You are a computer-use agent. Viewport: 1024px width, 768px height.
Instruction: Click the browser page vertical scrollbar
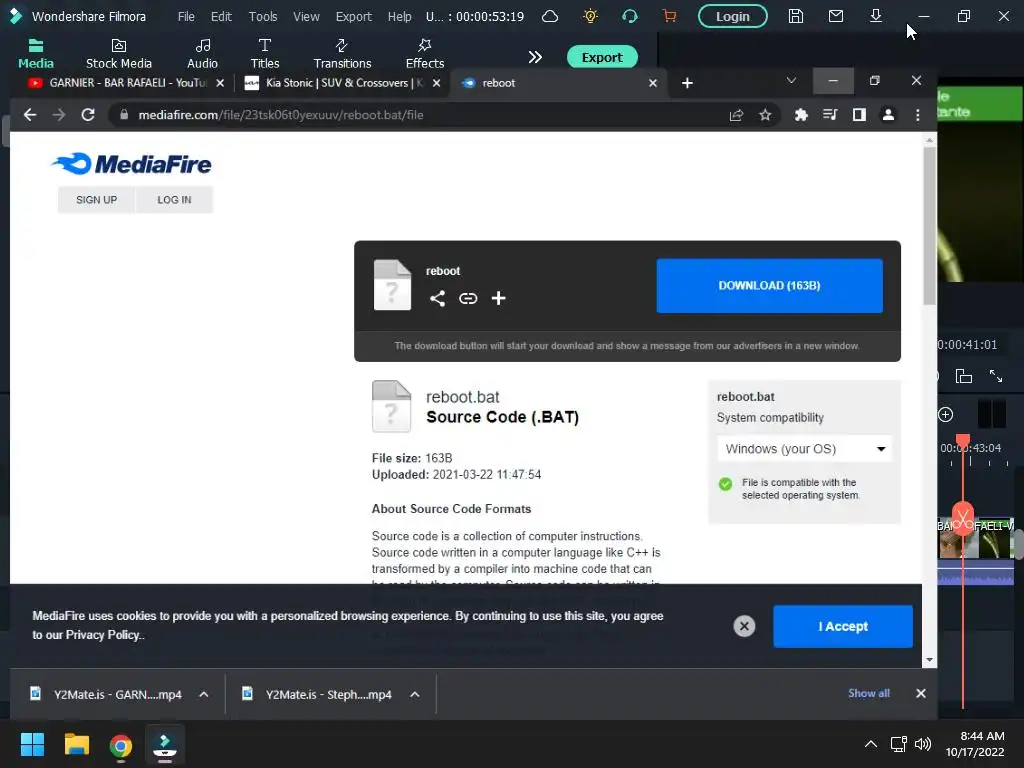[929, 225]
